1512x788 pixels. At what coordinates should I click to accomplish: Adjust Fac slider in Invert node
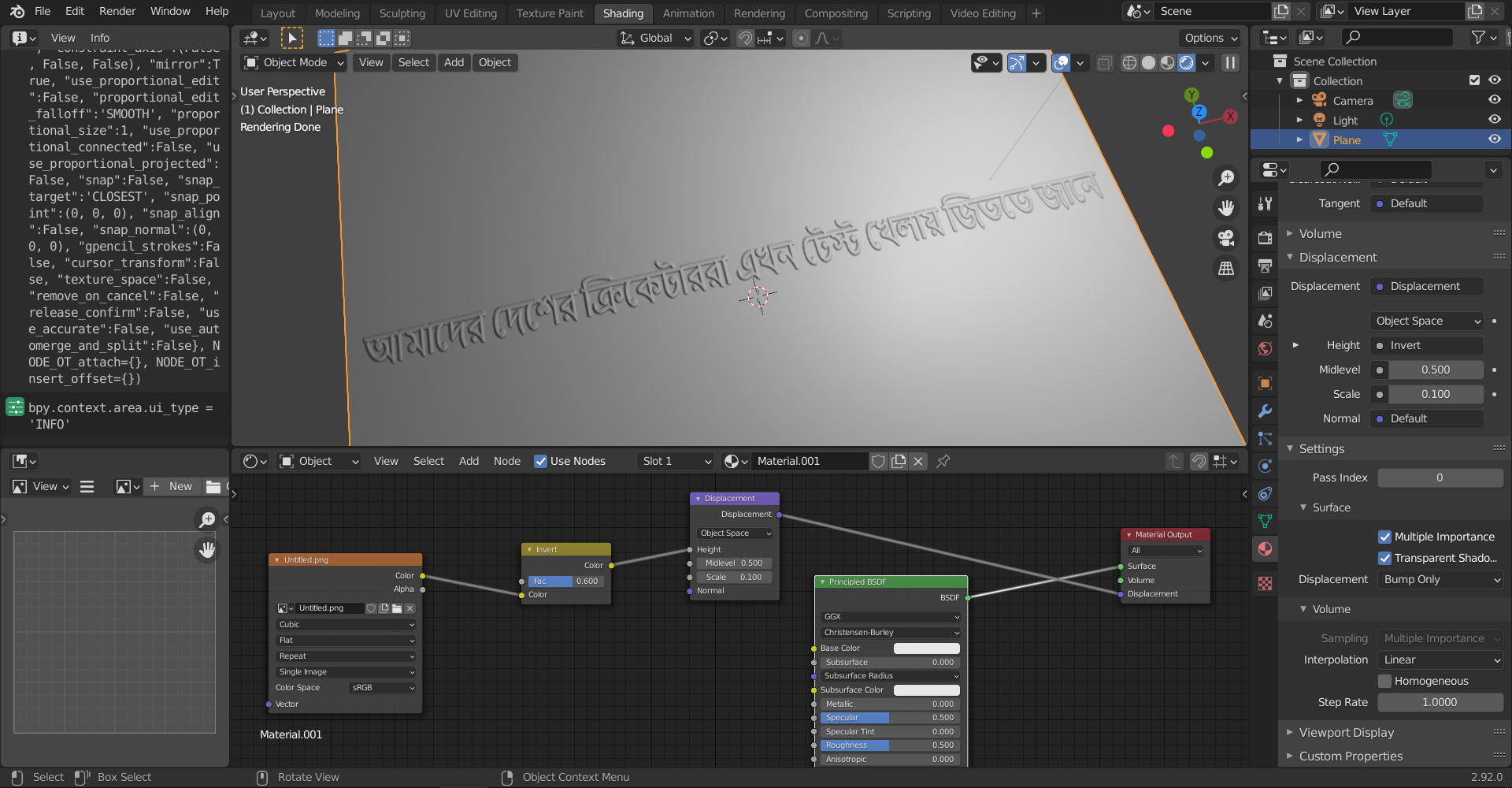point(566,582)
